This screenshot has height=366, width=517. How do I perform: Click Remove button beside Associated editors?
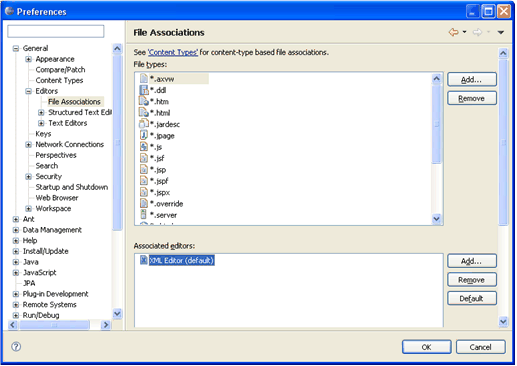472,280
